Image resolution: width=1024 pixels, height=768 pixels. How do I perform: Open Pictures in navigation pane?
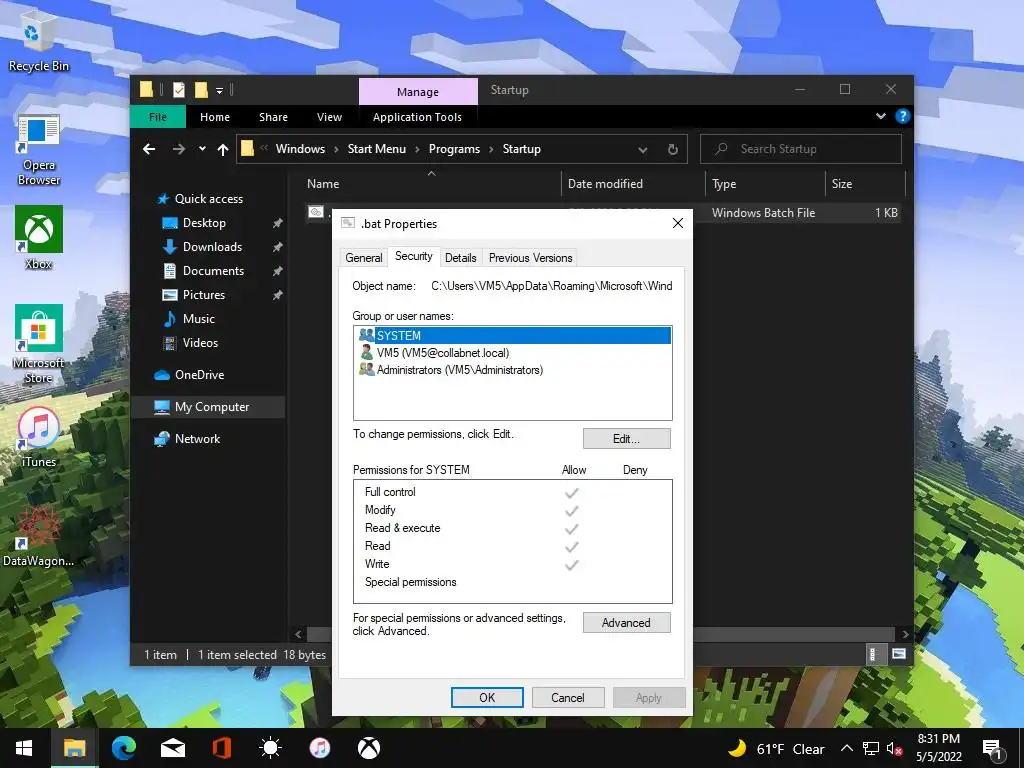point(204,295)
